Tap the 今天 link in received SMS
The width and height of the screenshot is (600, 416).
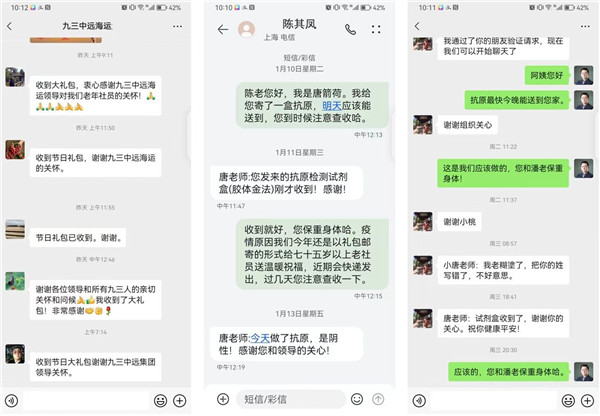click(x=260, y=338)
